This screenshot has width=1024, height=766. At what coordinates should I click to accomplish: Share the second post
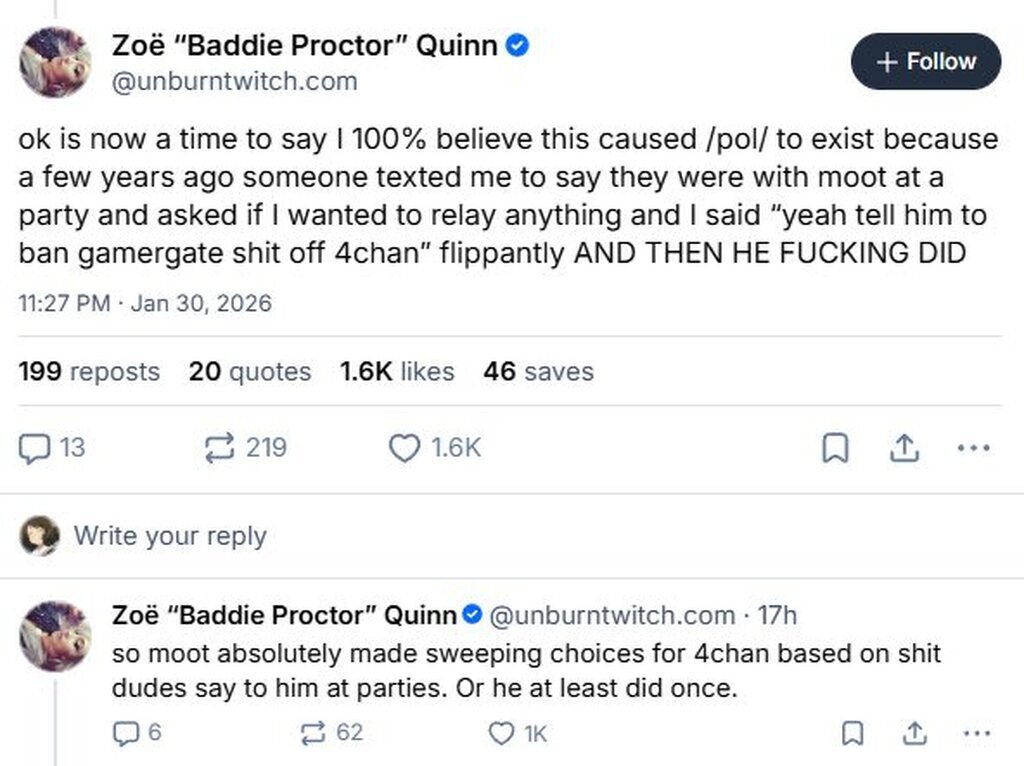pos(913,733)
